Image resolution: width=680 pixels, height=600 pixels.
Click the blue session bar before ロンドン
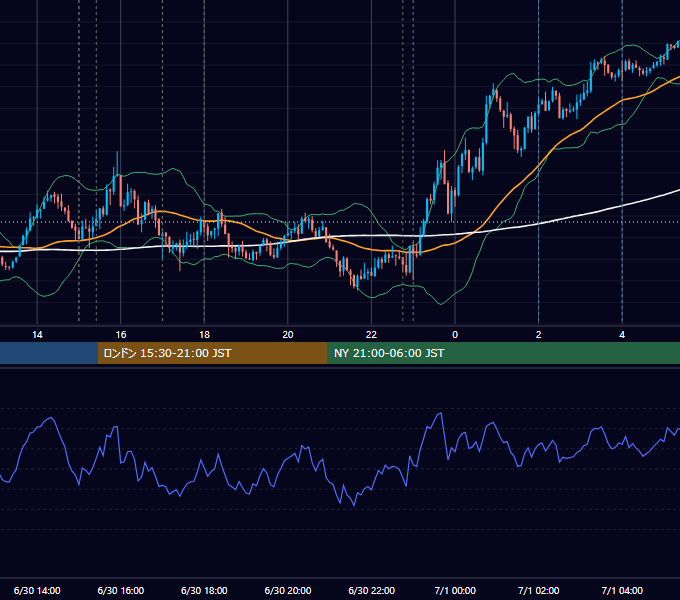click(x=49, y=353)
